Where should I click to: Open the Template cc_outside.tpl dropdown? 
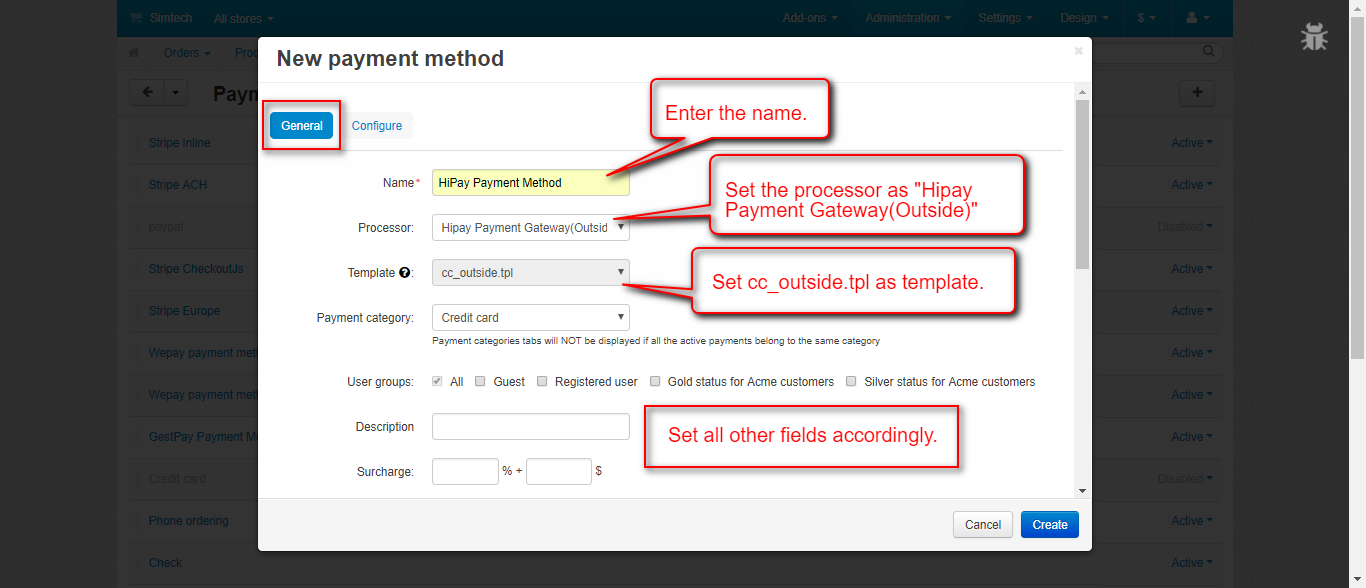(x=531, y=272)
